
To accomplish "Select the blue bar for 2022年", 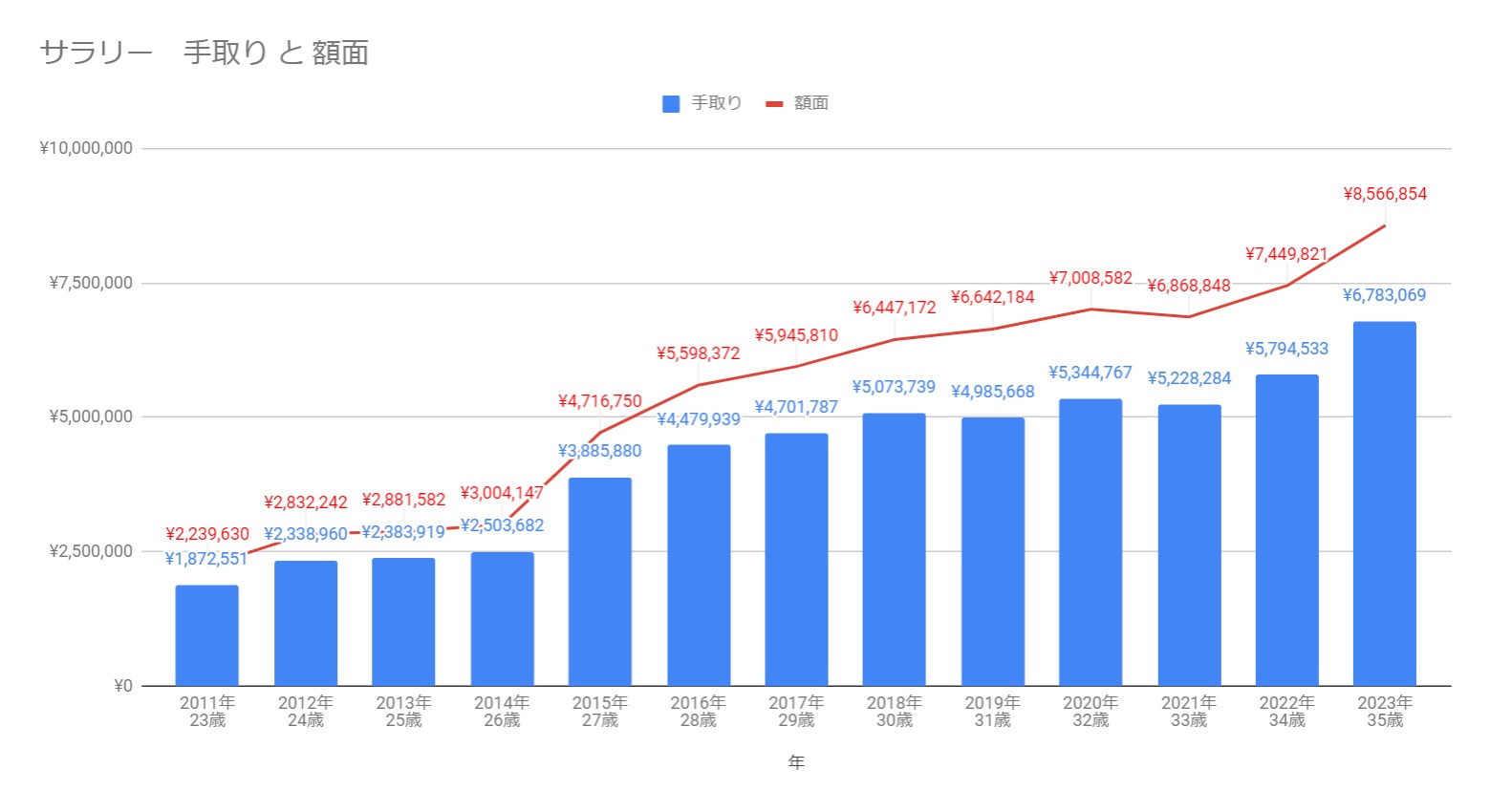I will 1287,530.
